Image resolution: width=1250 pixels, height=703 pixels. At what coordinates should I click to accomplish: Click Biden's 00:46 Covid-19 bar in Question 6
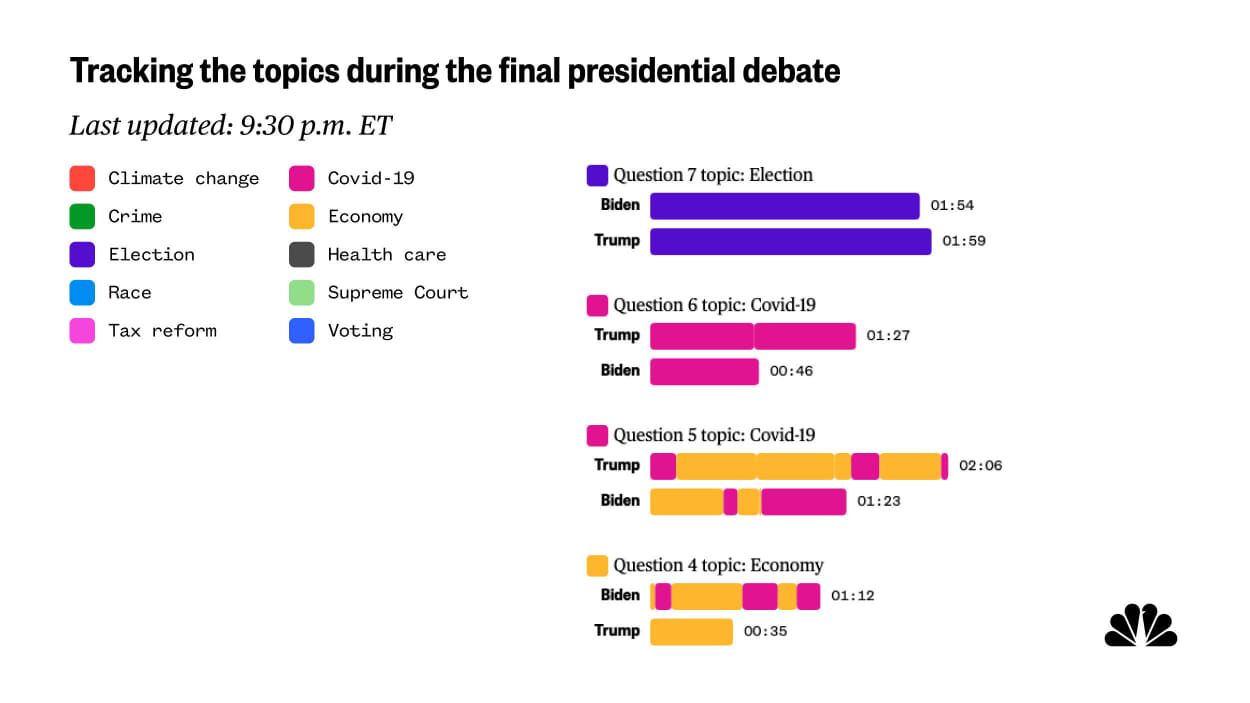(x=704, y=372)
